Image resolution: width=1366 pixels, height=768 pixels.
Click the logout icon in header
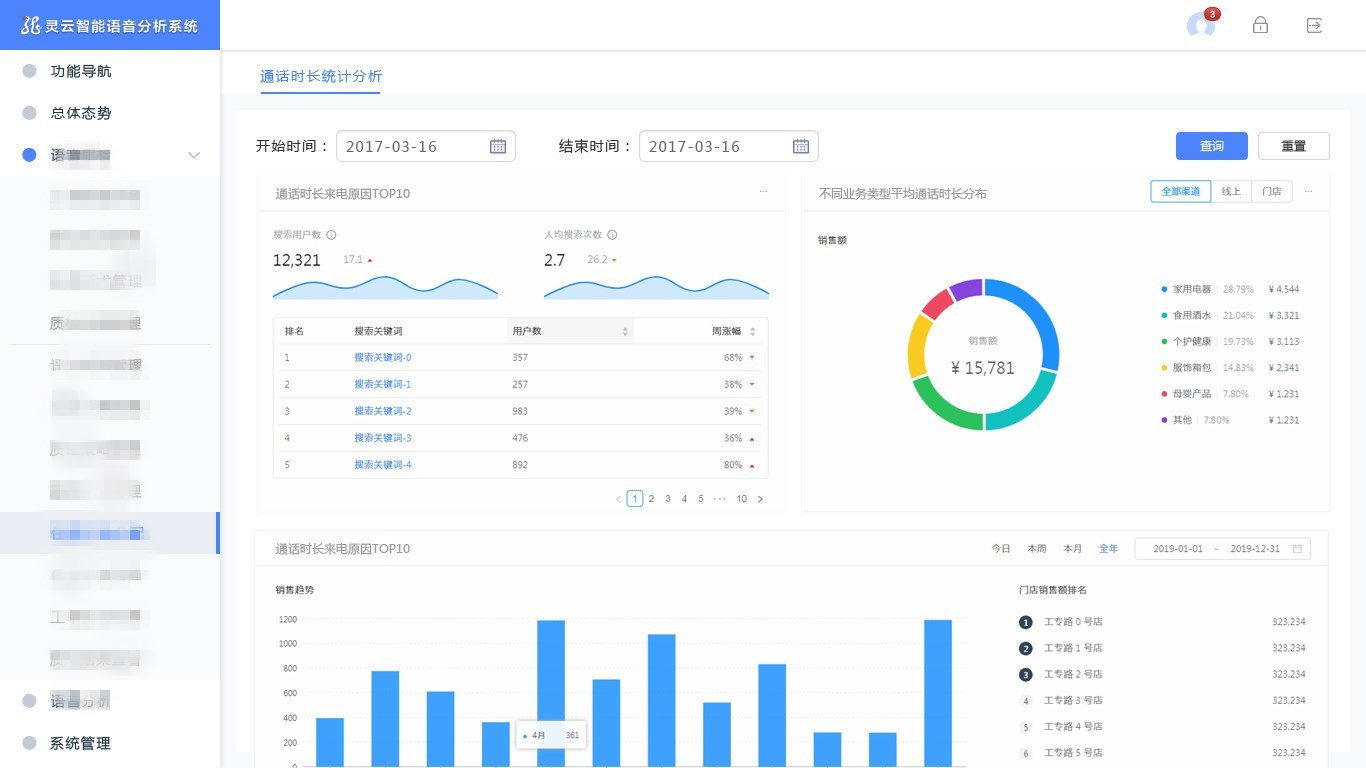[1314, 25]
